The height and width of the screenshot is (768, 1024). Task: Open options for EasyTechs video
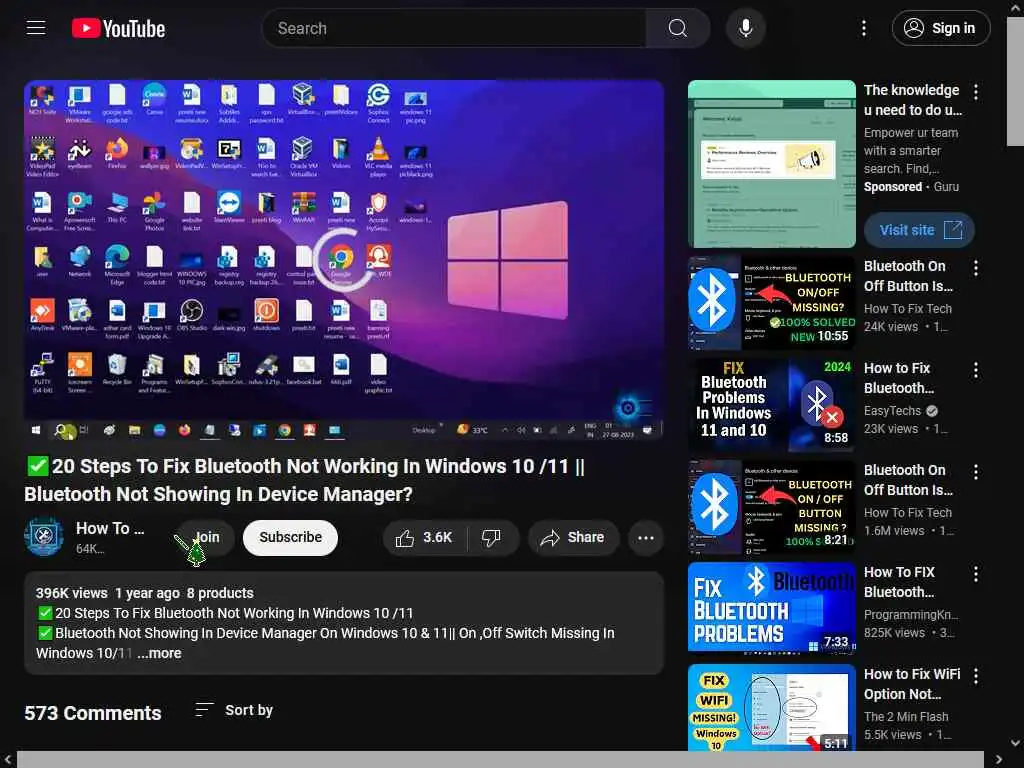tap(976, 370)
